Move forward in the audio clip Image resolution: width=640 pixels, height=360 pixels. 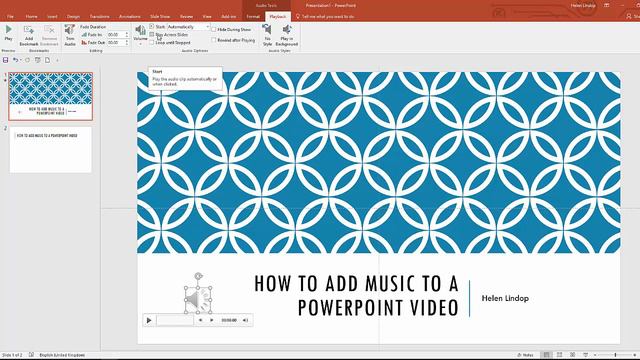pyautogui.click(x=211, y=320)
